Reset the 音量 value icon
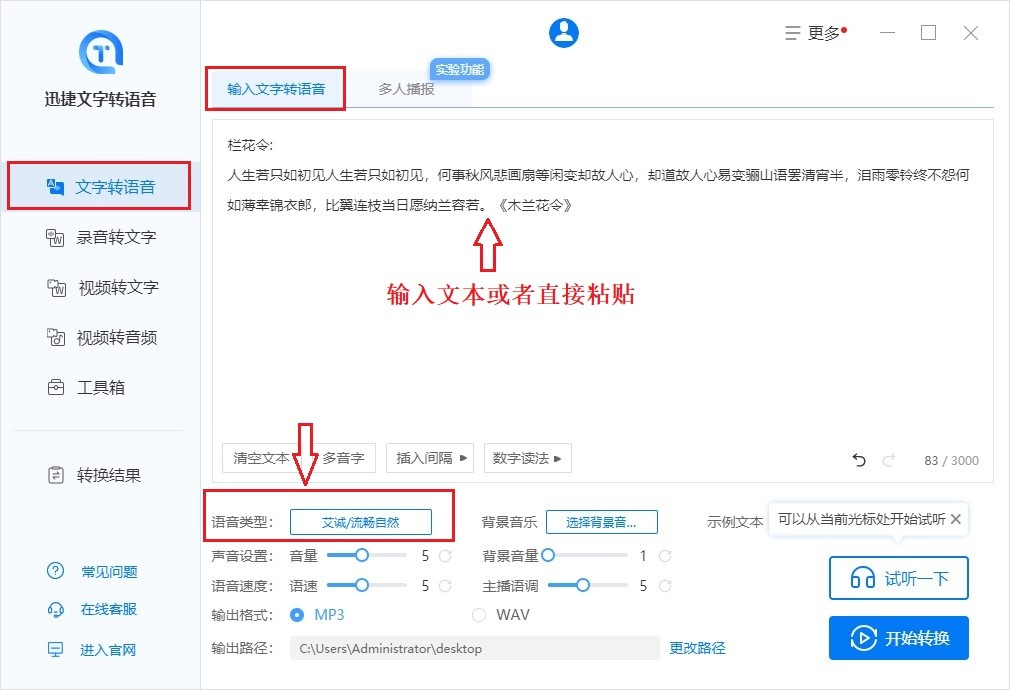The width and height of the screenshot is (1010, 690). [445, 555]
